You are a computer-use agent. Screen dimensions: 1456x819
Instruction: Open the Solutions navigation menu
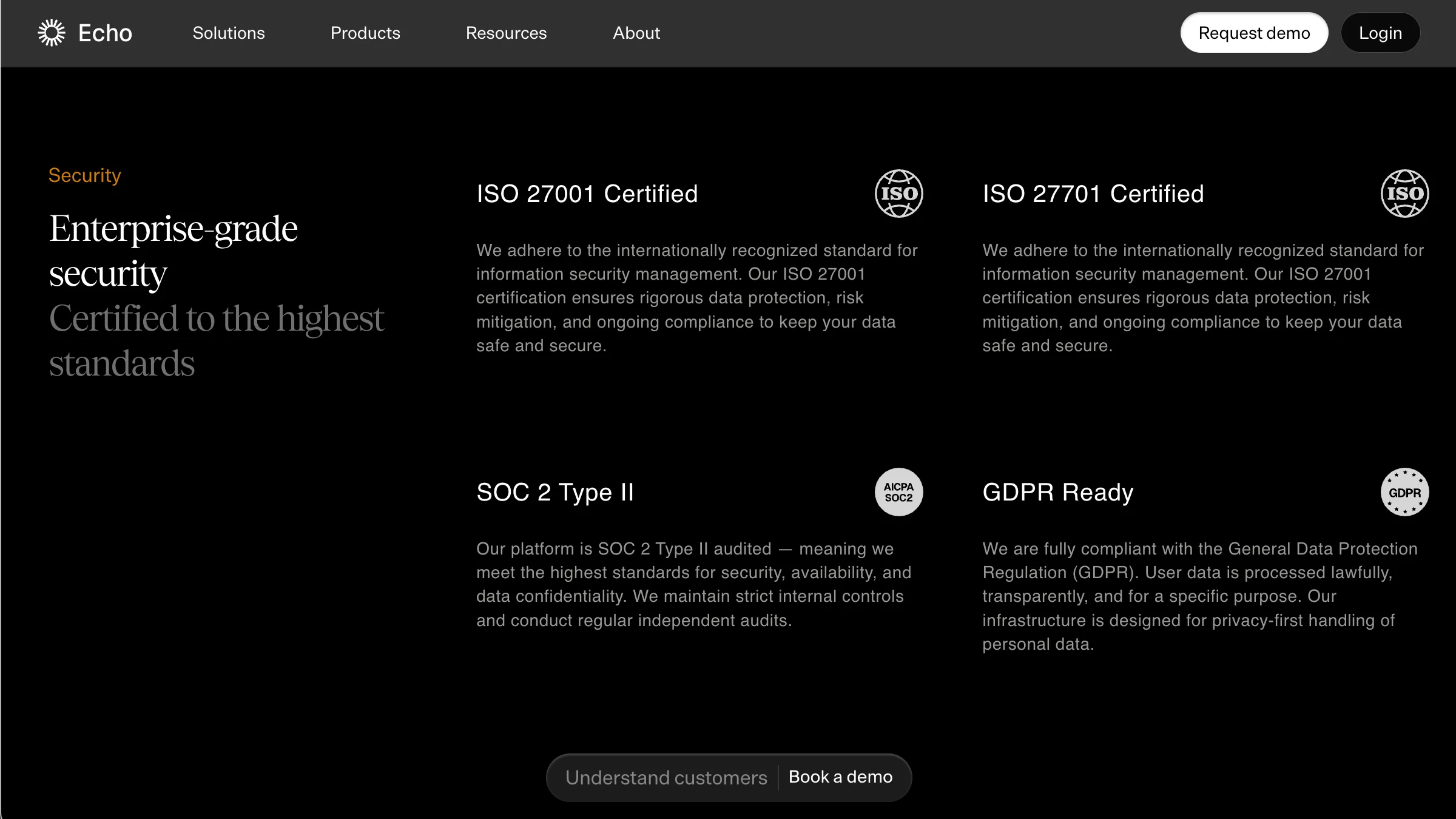[229, 33]
